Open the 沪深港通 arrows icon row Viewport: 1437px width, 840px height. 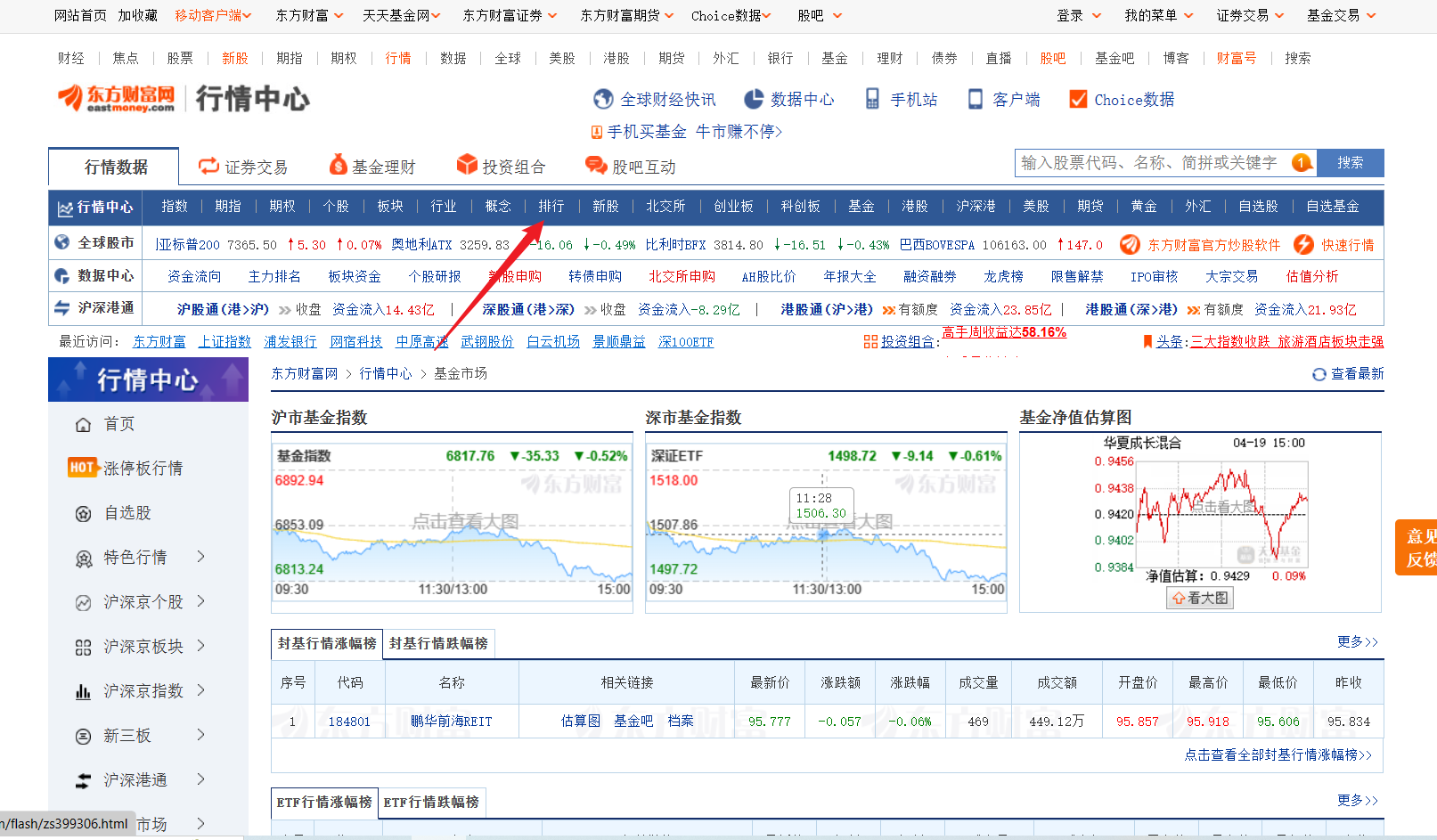[62, 308]
